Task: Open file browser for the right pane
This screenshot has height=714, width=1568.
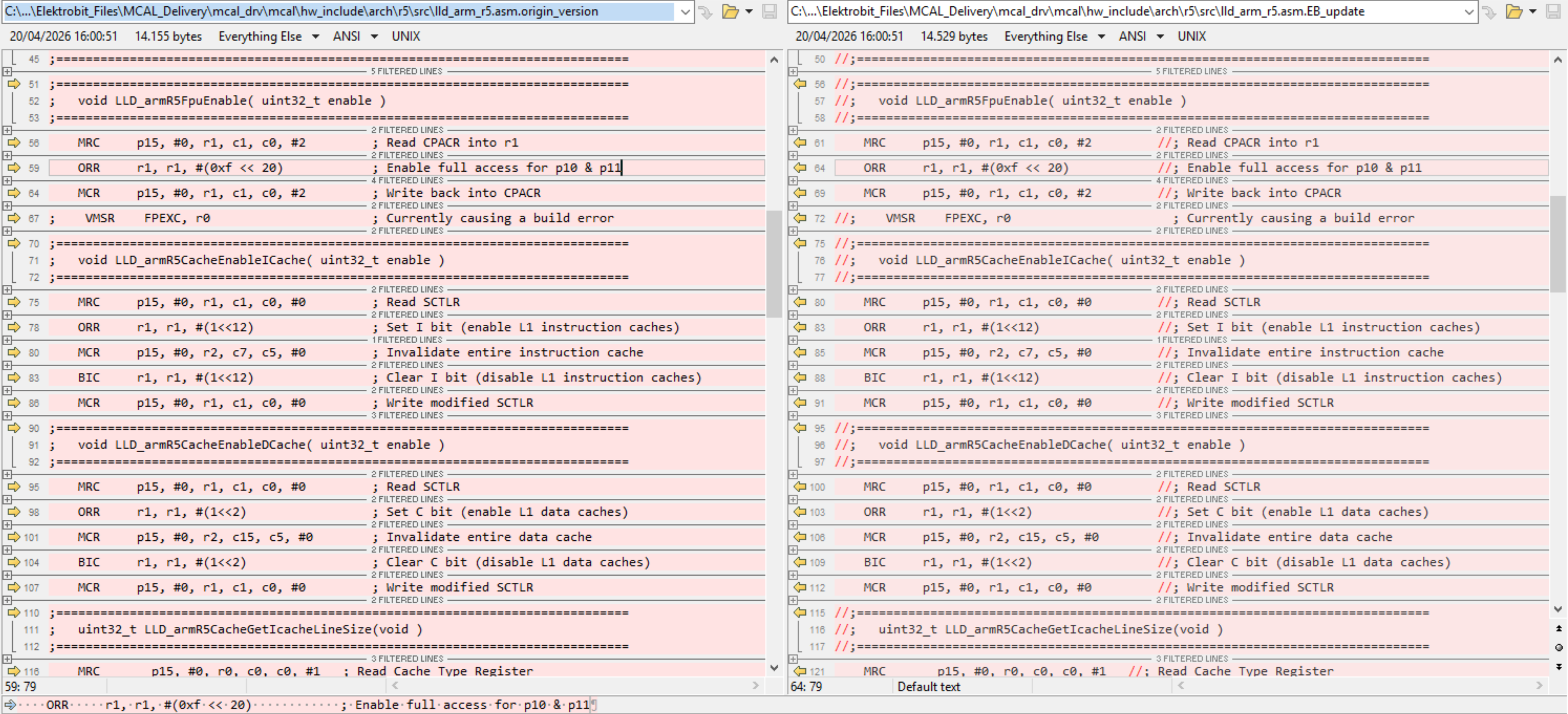Action: [x=1514, y=12]
